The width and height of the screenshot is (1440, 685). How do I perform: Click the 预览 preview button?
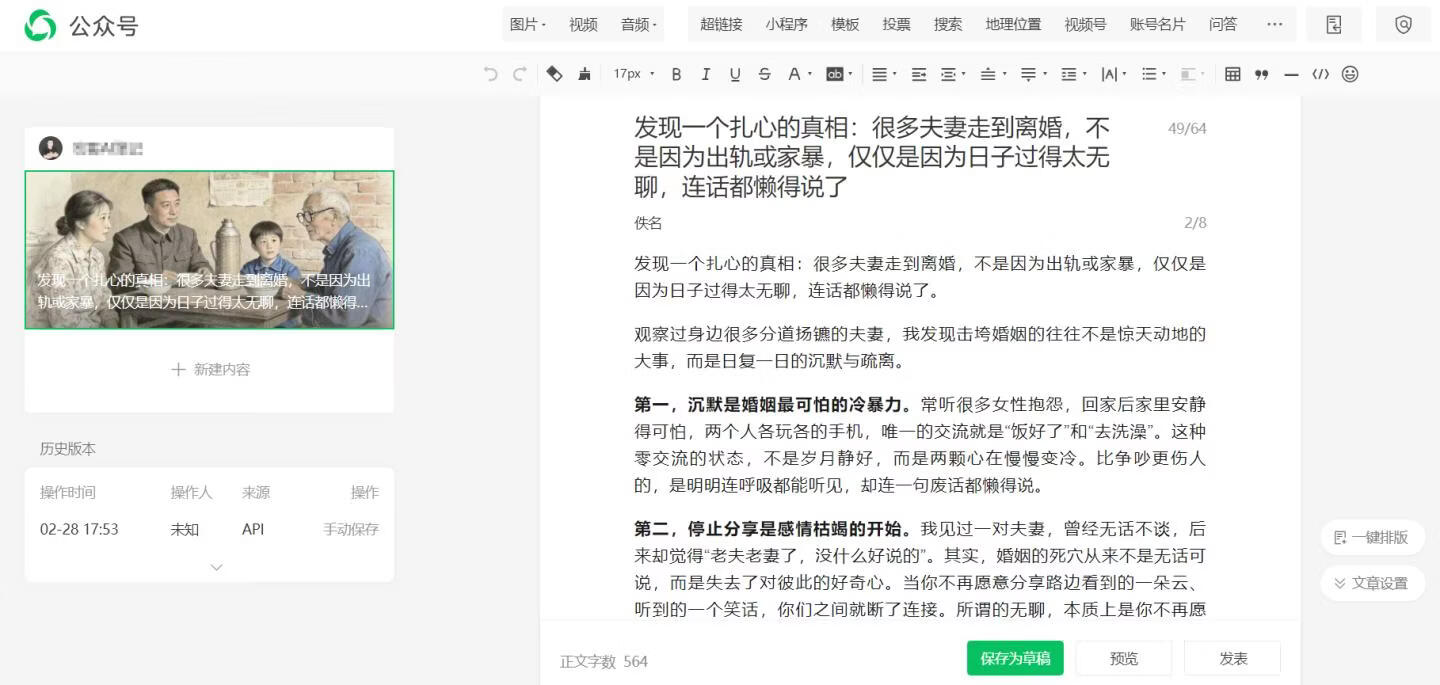[1124, 658]
